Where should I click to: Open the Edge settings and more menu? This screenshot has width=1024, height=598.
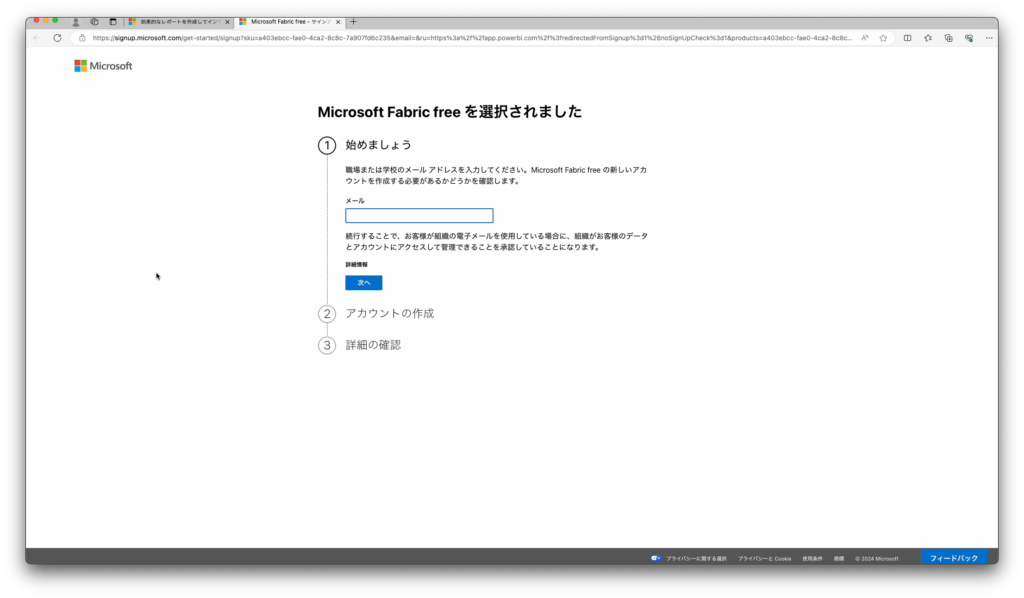987,38
